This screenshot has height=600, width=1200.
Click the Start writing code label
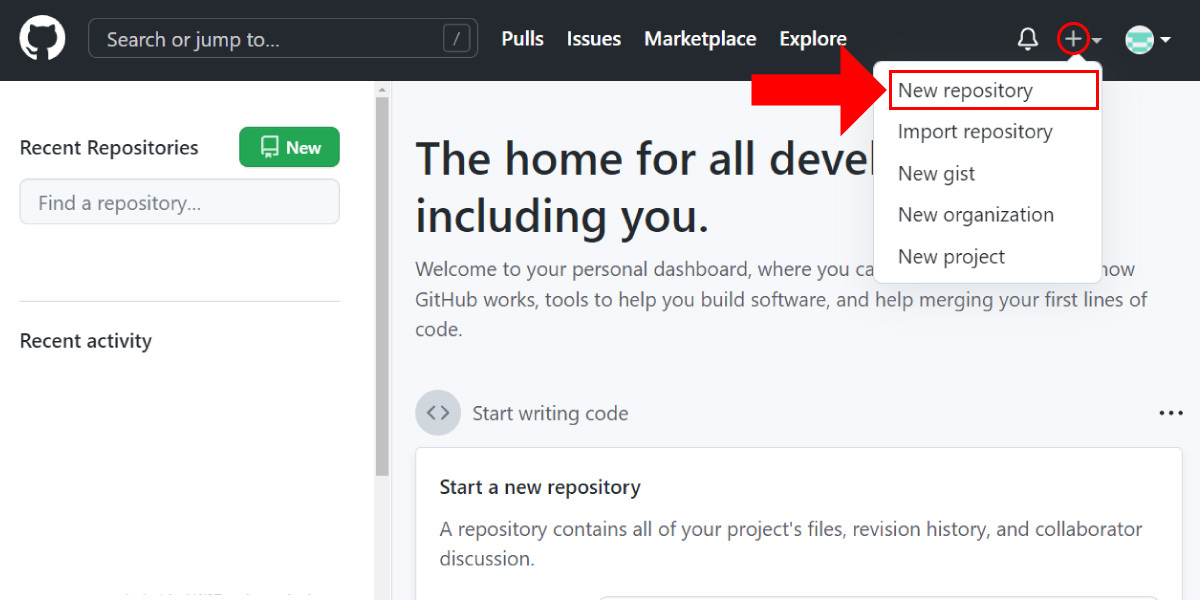(550, 413)
